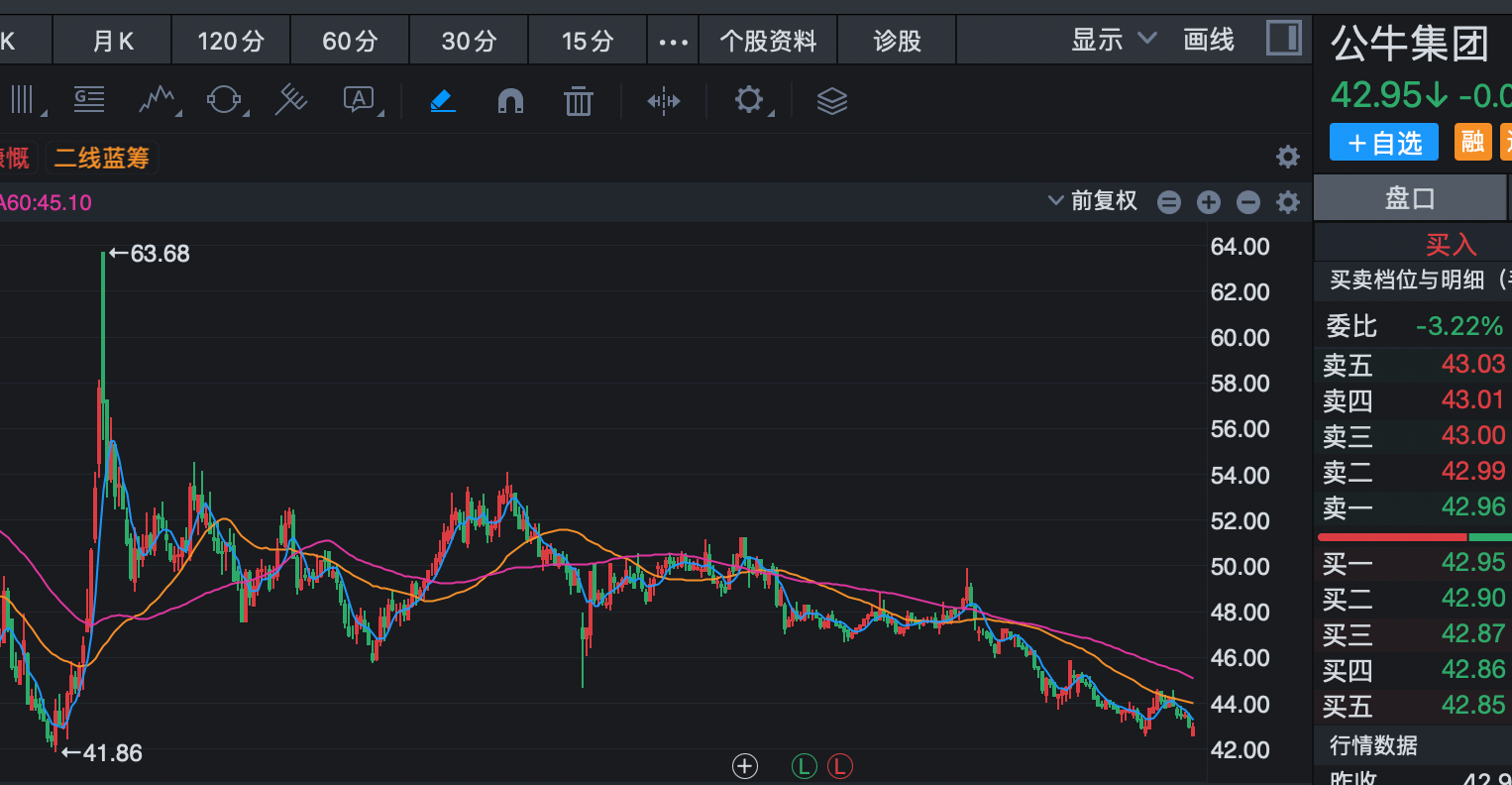Expand the 显示 dropdown

pyautogui.click(x=1113, y=40)
